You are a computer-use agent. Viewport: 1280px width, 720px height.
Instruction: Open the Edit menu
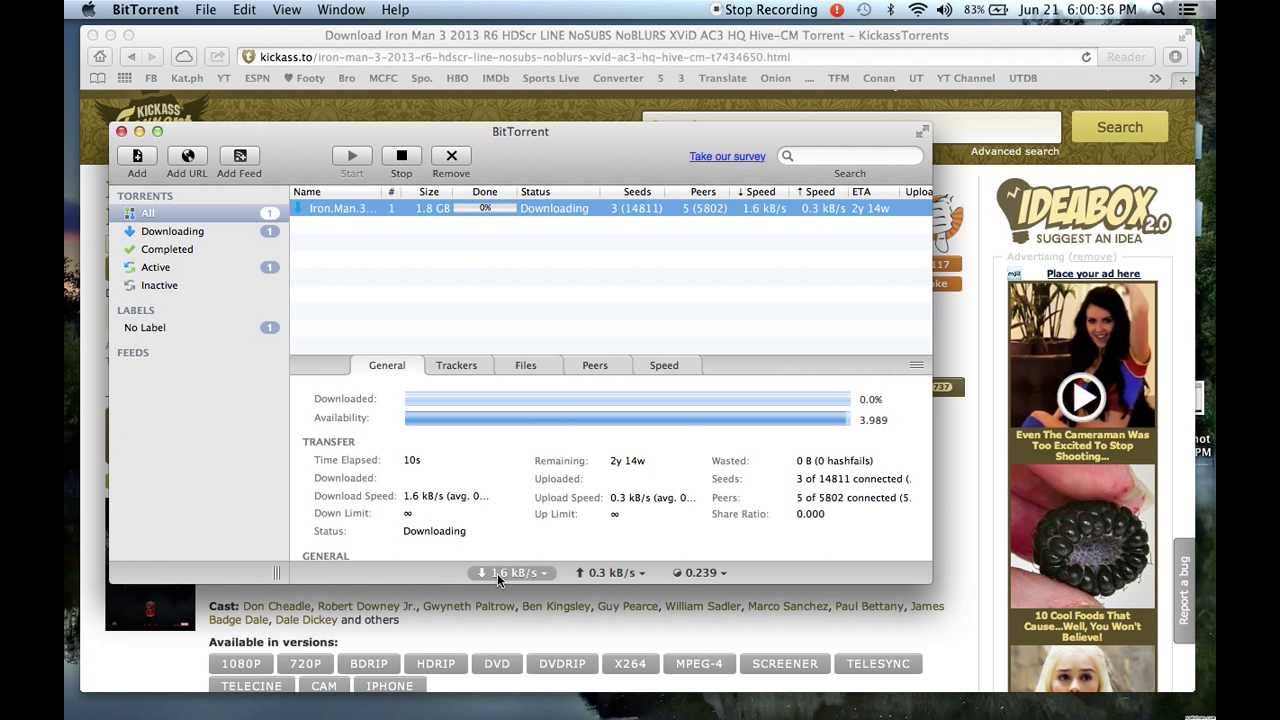point(244,10)
